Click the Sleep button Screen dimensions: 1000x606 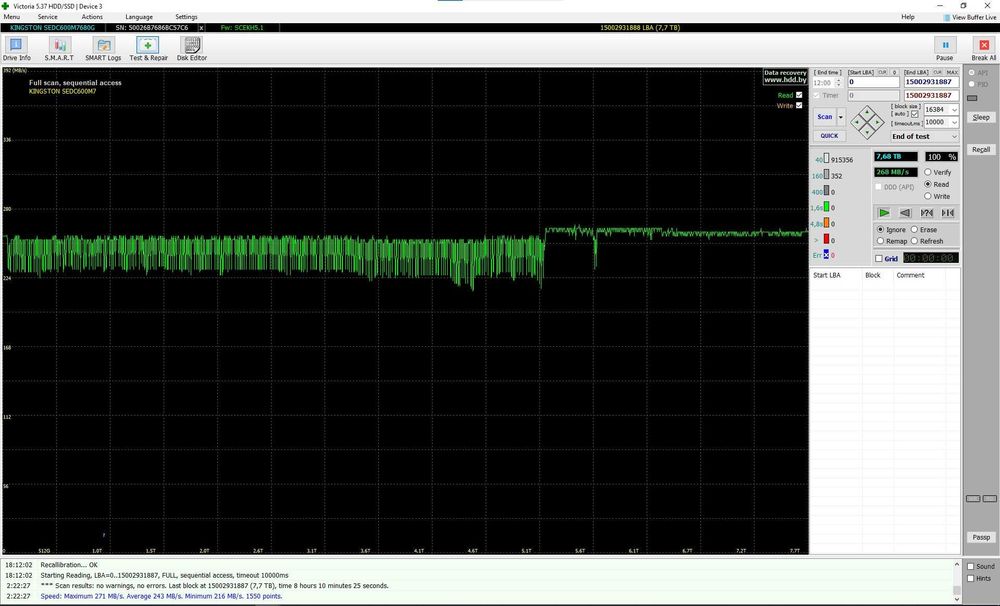[981, 117]
